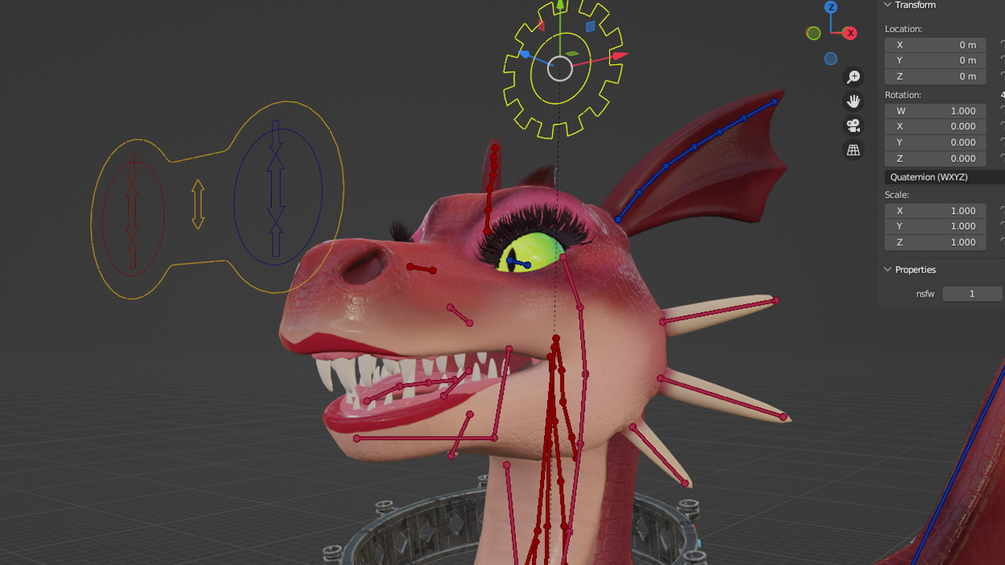Click the Location Z field
This screenshot has width=1005, height=565.
click(x=935, y=76)
